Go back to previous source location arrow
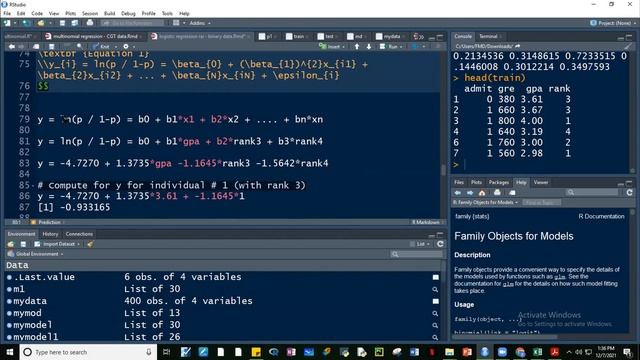Viewport: 640px width, 360px height. (x=11, y=47)
